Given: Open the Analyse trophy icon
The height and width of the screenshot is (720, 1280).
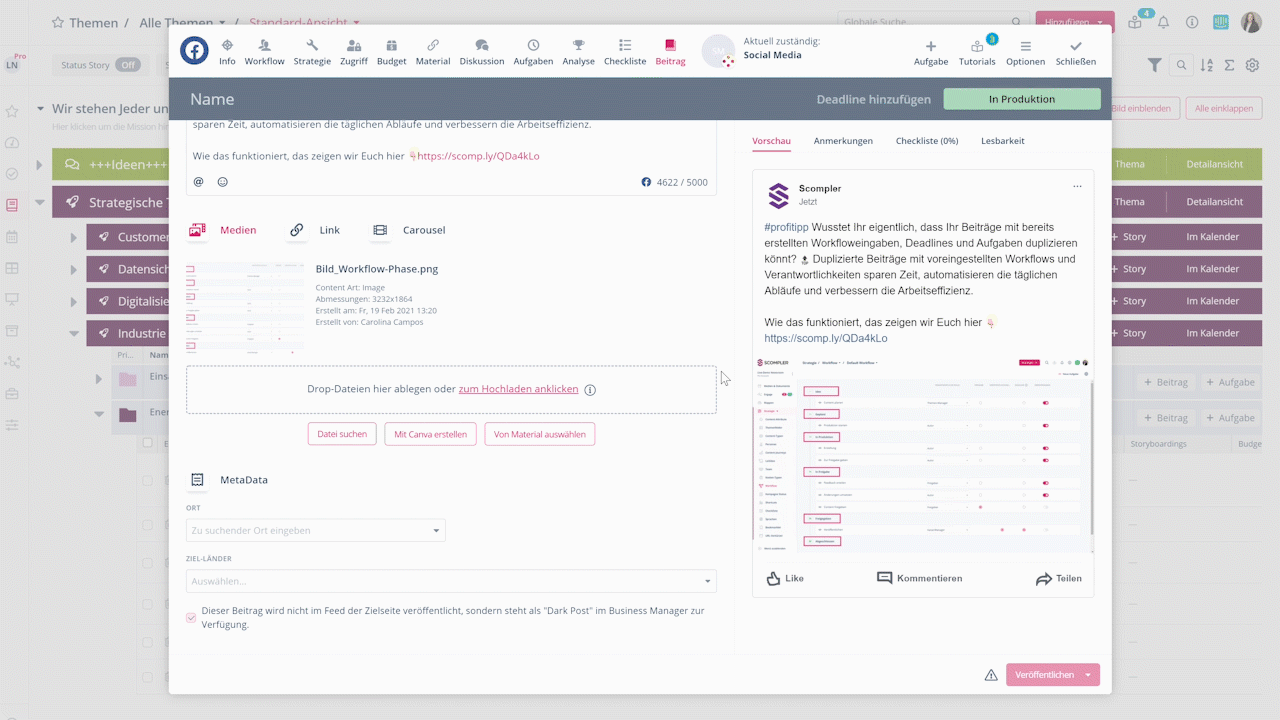Looking at the screenshot, I should 578,46.
